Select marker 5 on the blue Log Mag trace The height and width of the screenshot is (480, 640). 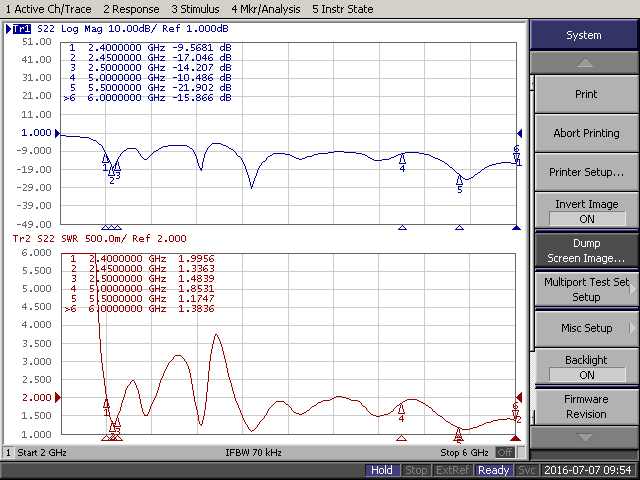click(459, 180)
